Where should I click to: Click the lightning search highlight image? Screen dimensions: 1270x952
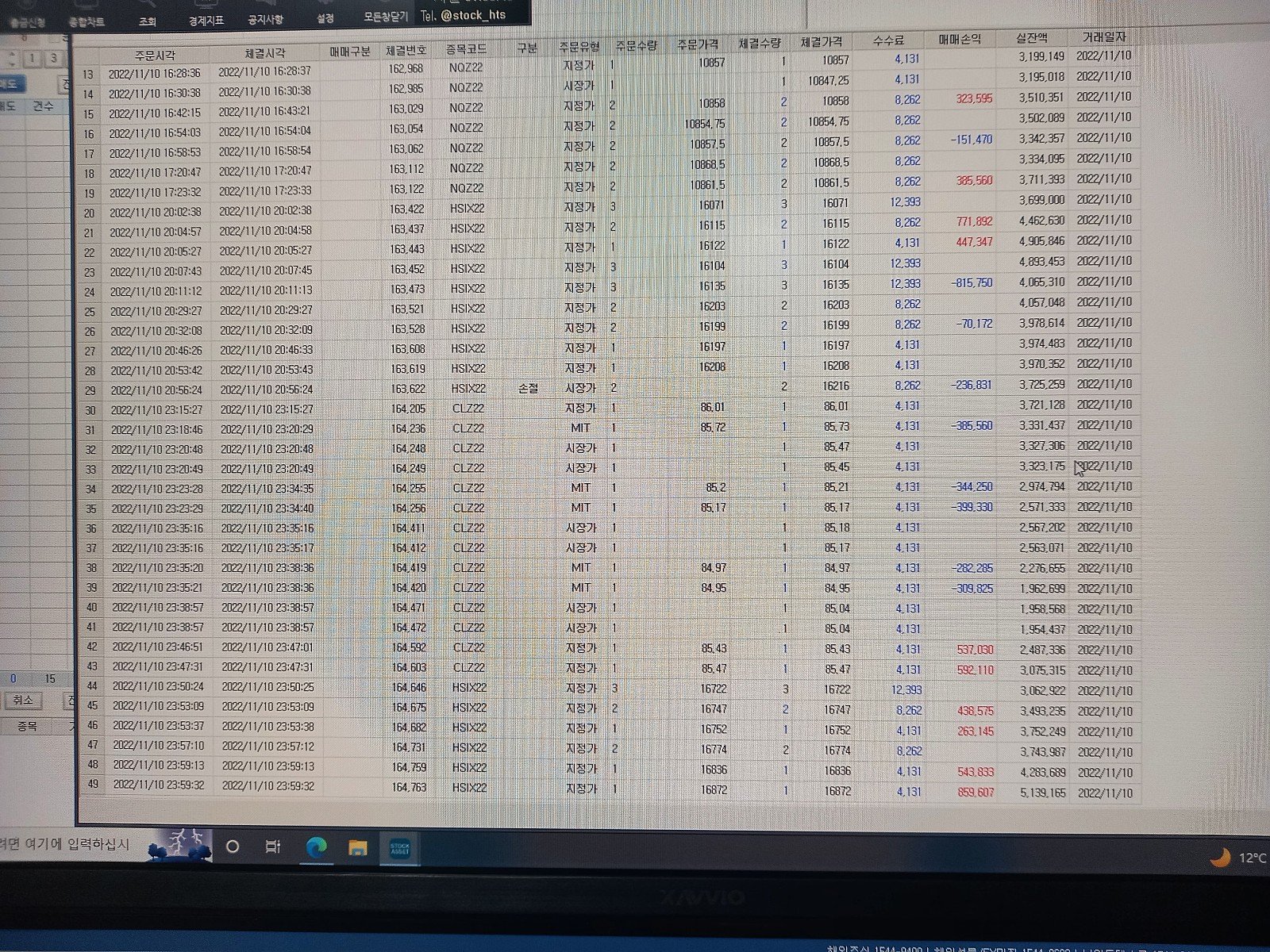(x=180, y=845)
